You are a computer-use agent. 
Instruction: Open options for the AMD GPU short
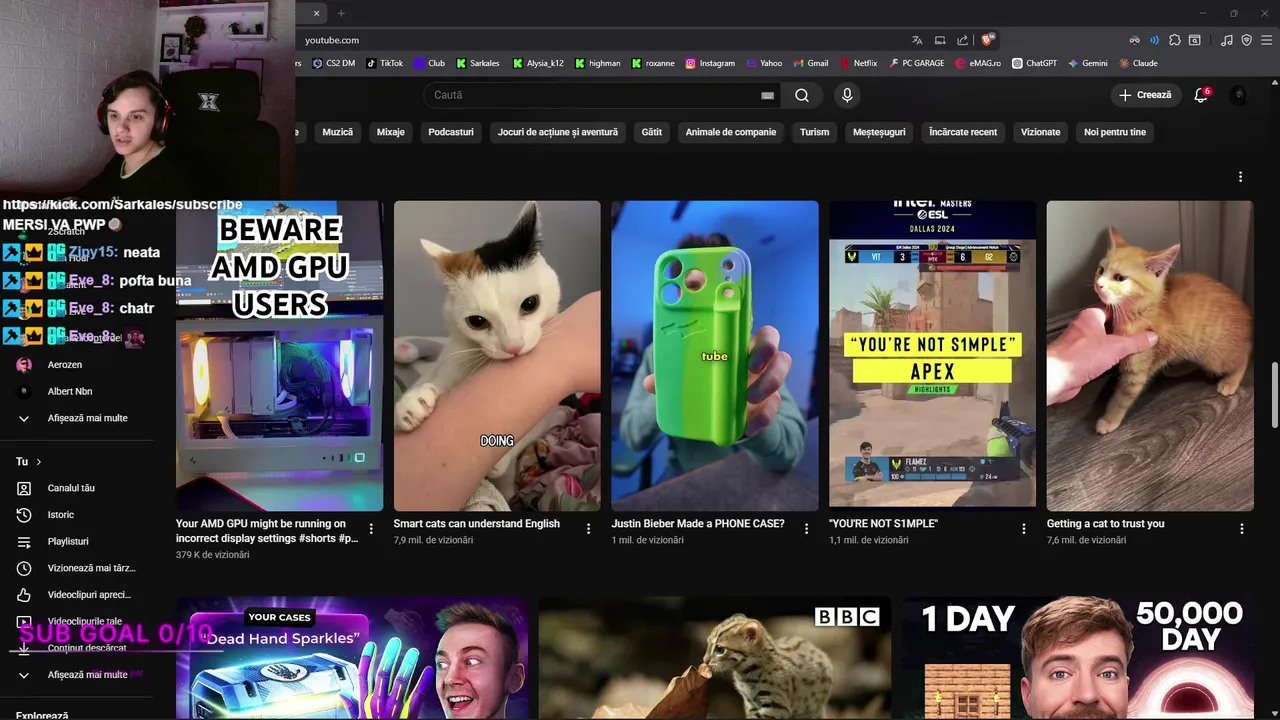tap(371, 529)
